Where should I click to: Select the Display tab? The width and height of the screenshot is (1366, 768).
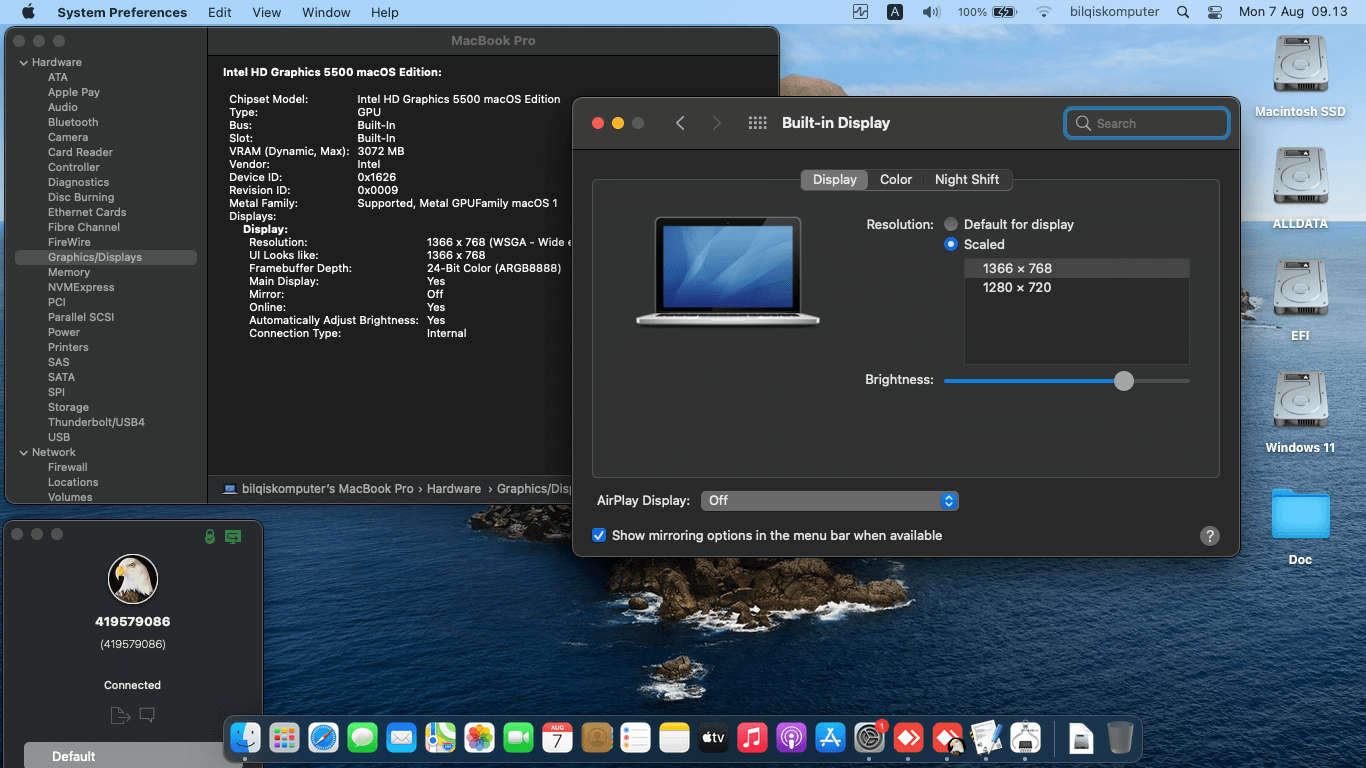(834, 179)
